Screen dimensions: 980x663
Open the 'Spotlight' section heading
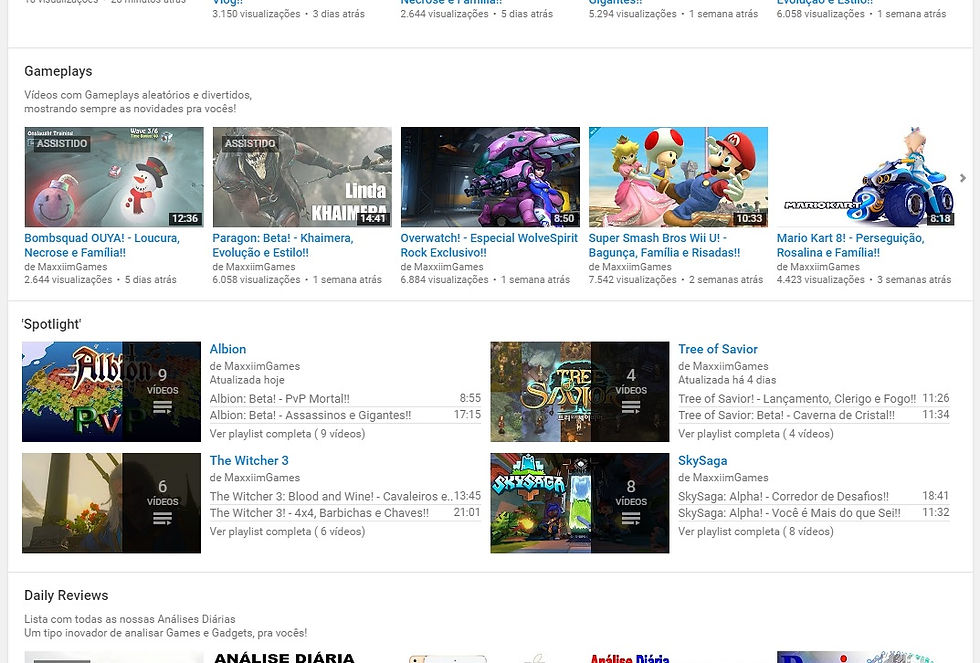click(x=51, y=324)
